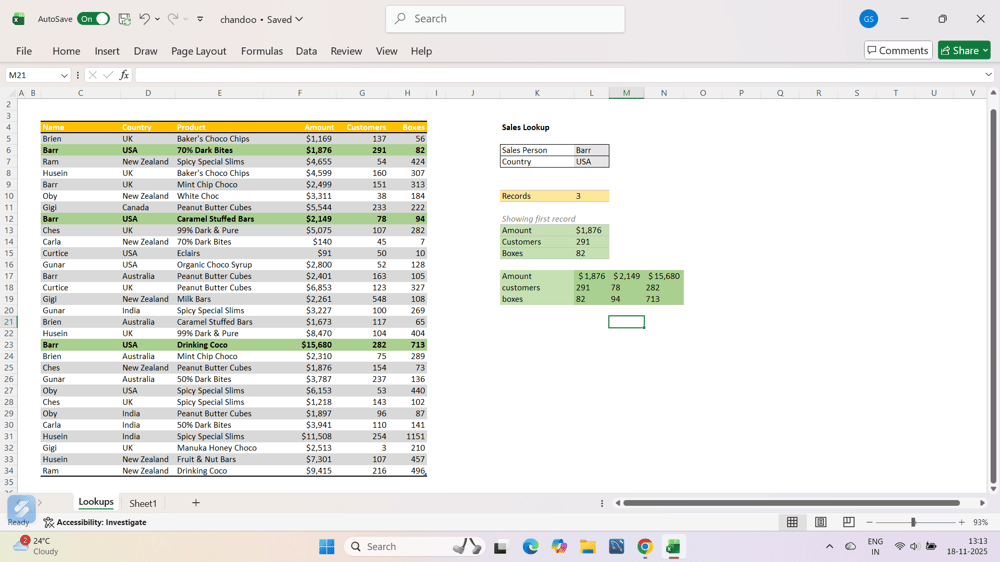Click the Sales Person value cell Barr
Viewport: 1000px width, 562px height.
[x=591, y=151]
